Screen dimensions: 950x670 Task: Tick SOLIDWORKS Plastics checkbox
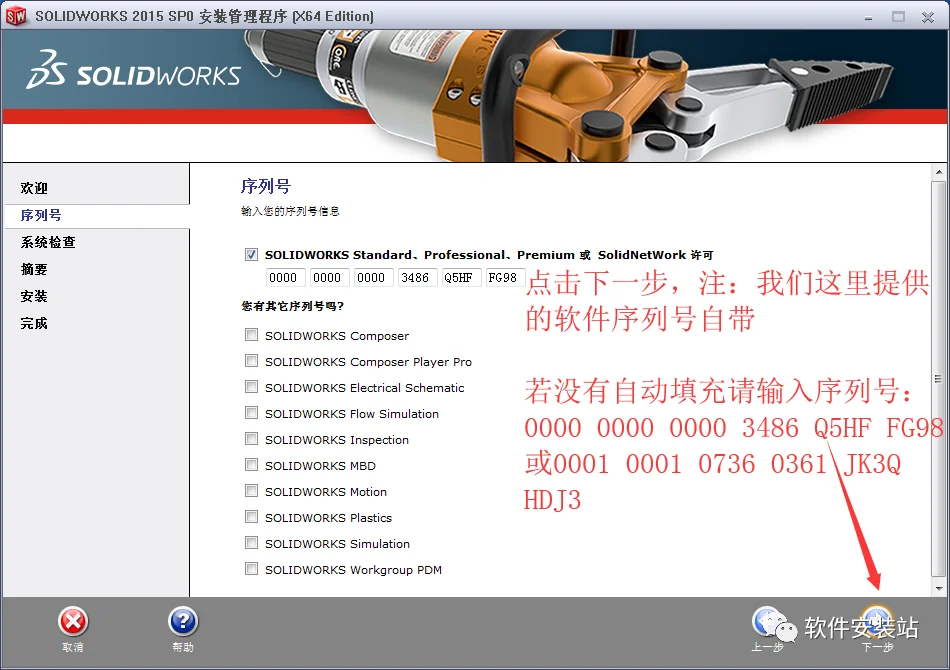(251, 517)
